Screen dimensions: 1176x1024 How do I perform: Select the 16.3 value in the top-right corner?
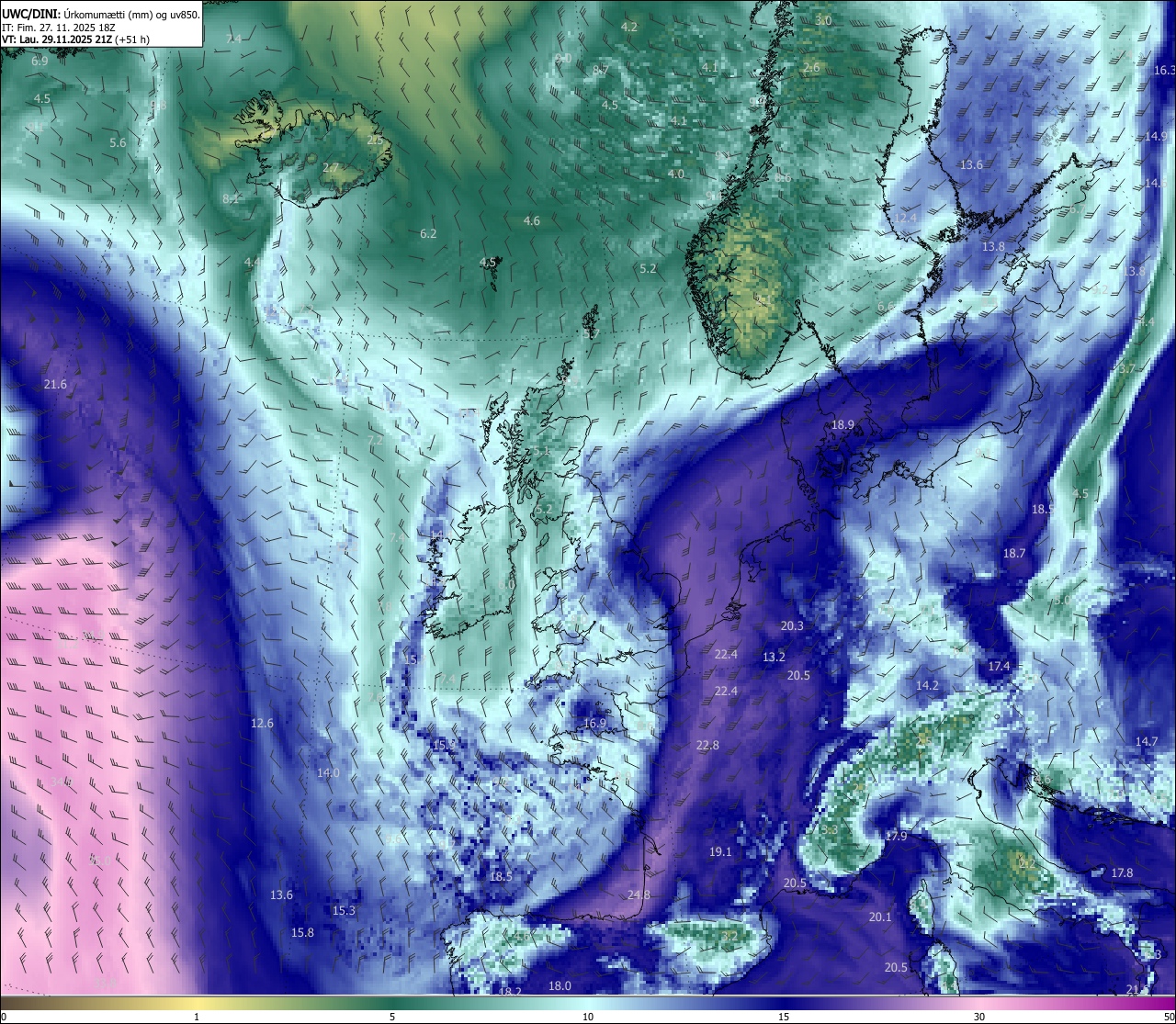[1164, 70]
